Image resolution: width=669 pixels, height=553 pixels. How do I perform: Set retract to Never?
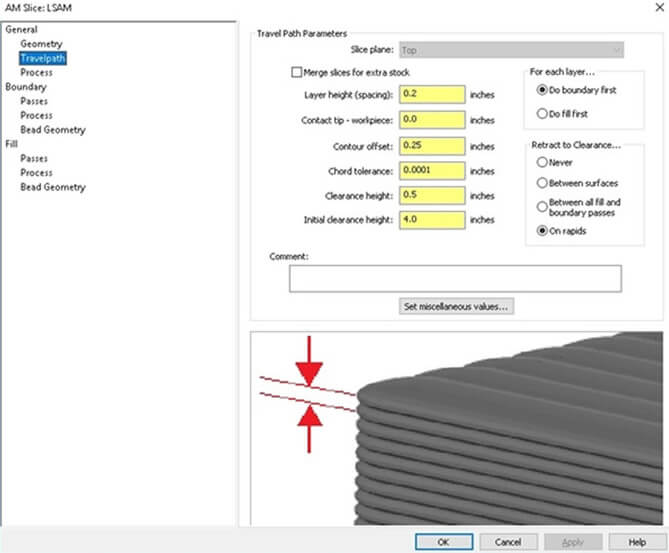542,162
